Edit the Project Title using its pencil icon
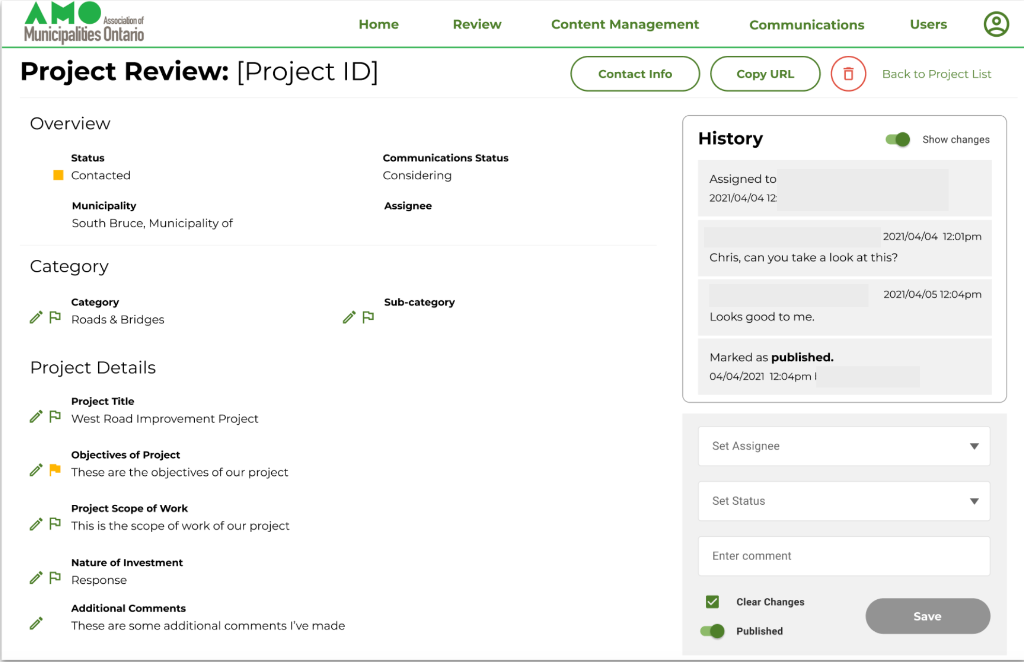Viewport: 1024px width, 662px height. pos(35,416)
